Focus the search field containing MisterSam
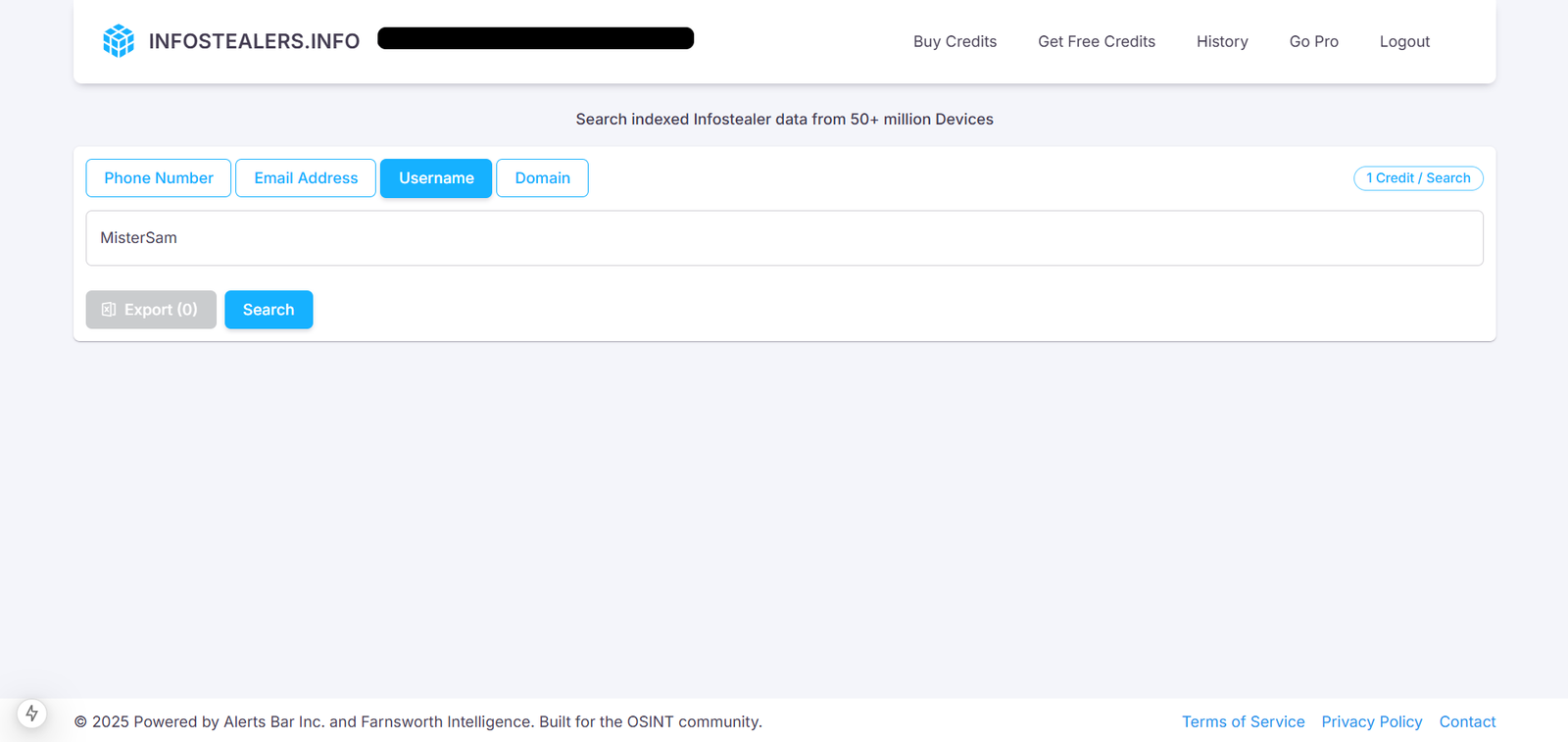The image size is (1568, 742). [x=784, y=238]
